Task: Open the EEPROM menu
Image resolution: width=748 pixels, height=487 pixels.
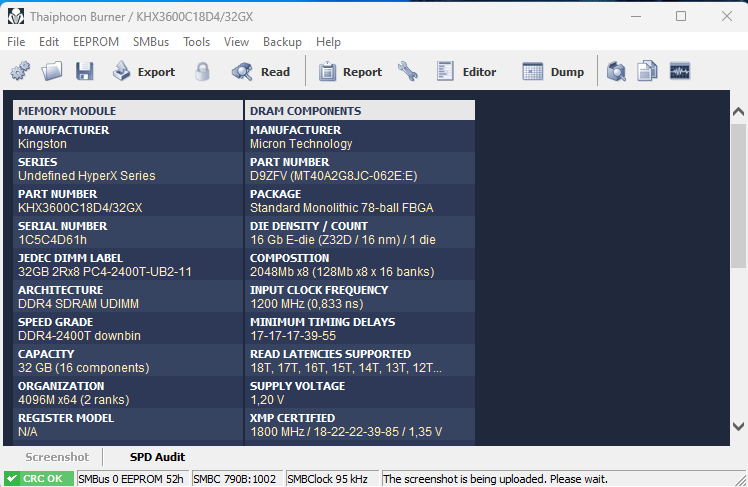Action: point(96,42)
